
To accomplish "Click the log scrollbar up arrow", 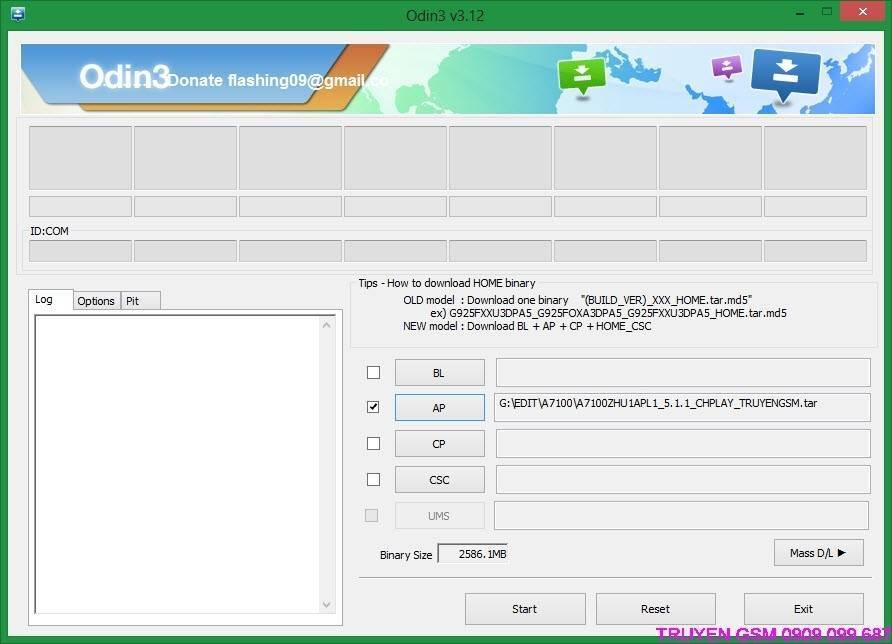I will (327, 325).
